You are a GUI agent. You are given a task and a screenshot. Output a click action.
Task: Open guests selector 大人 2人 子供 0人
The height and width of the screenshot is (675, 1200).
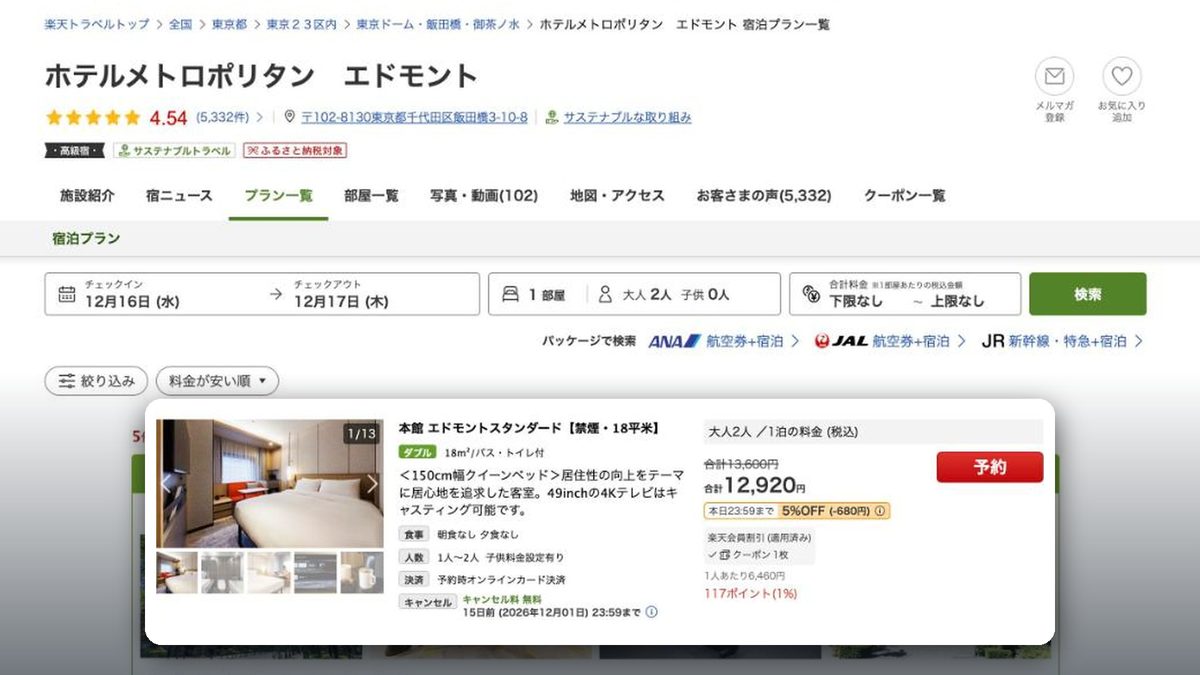coord(676,295)
